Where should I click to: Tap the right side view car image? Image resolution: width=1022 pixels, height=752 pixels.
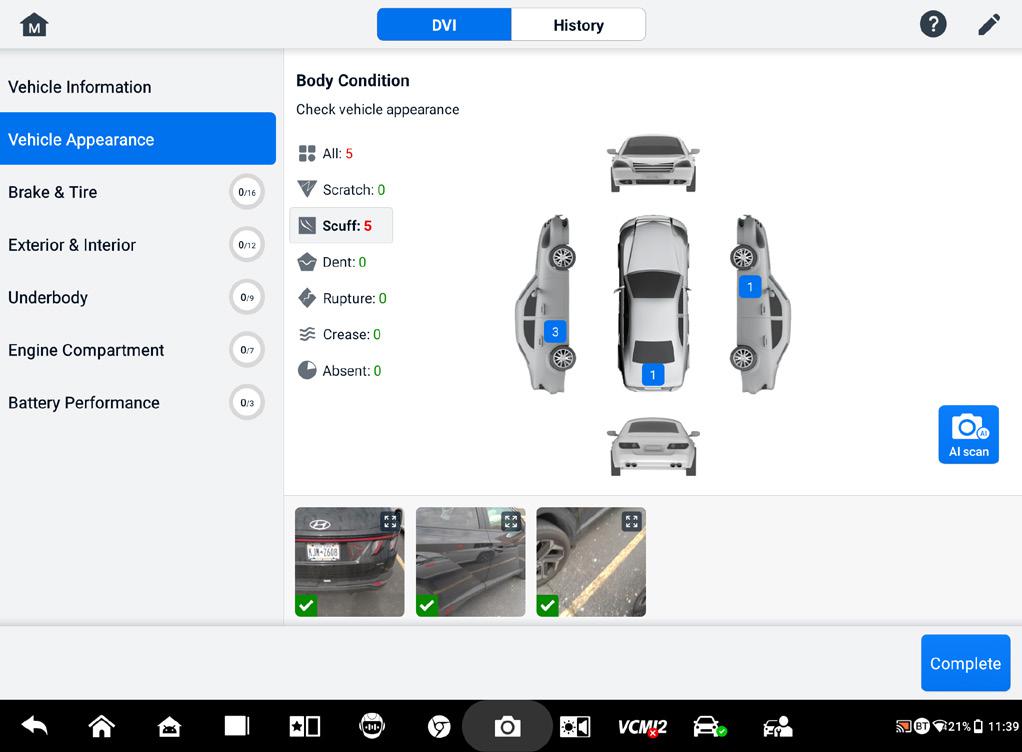pos(759,304)
